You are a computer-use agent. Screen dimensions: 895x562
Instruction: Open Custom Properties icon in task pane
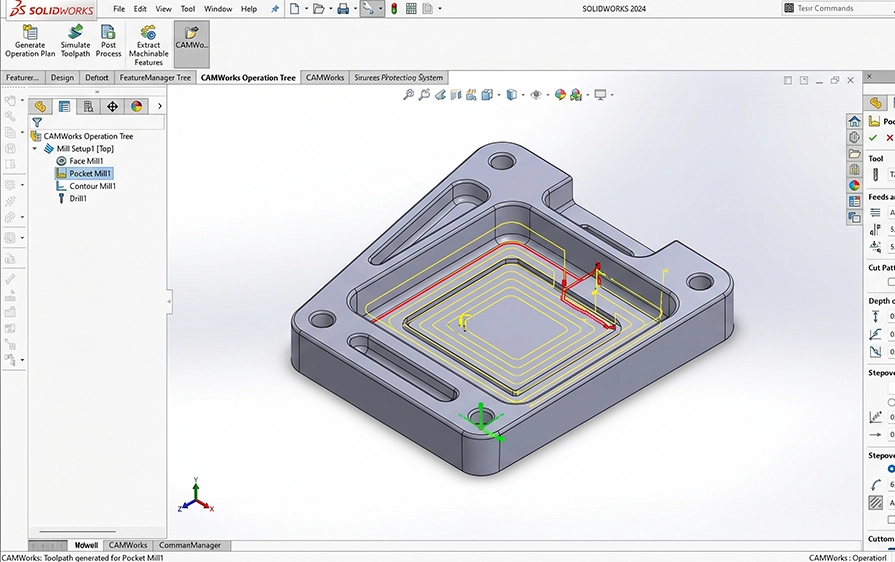click(854, 201)
